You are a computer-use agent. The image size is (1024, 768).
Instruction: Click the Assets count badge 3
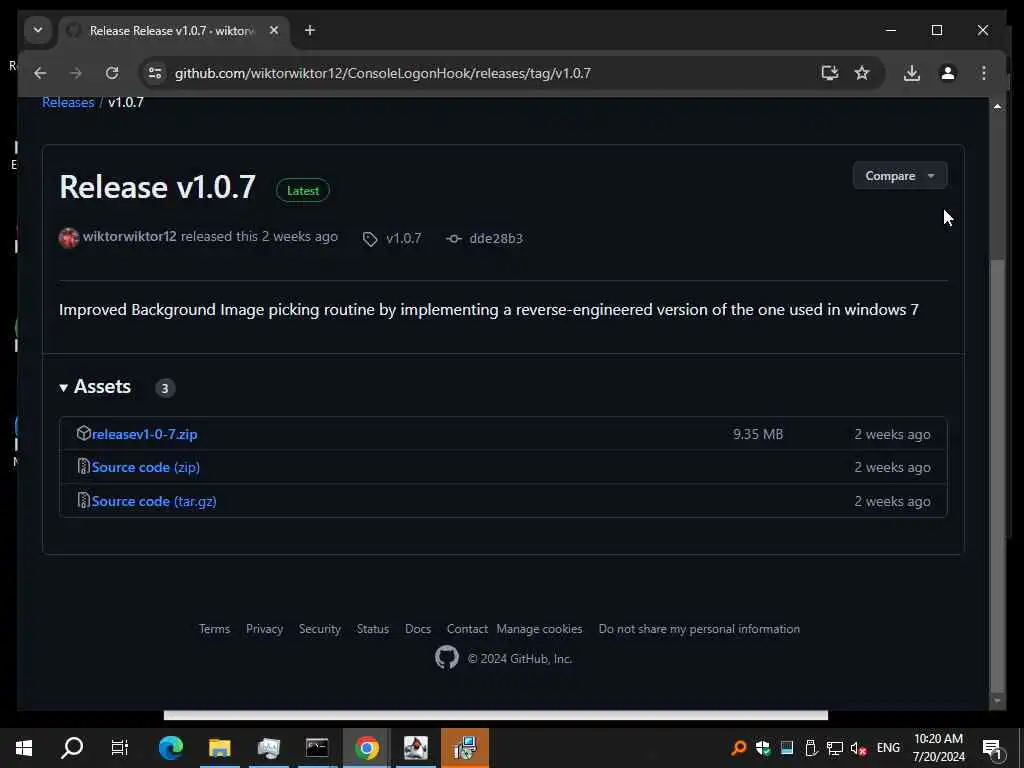click(x=165, y=388)
